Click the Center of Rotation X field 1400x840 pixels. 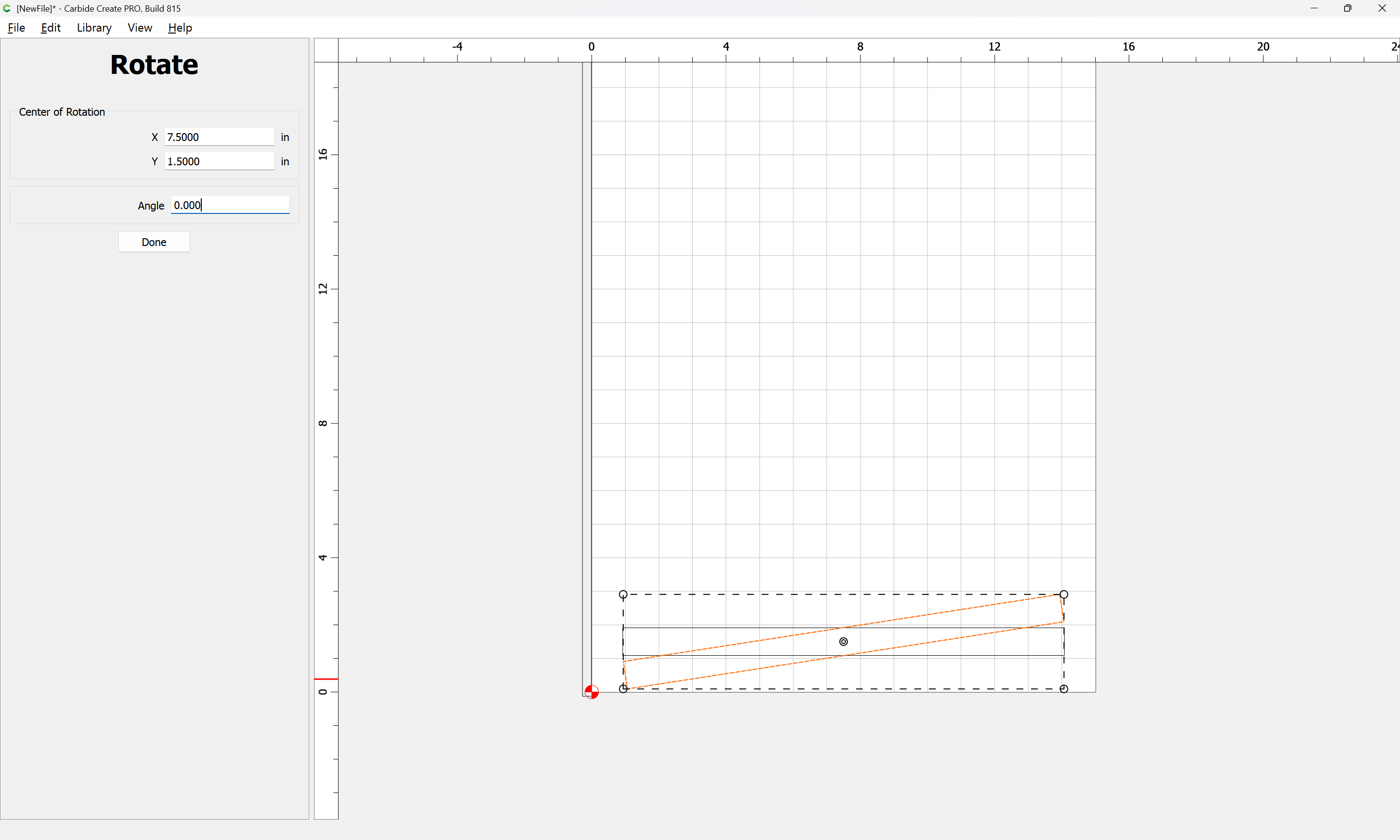coord(220,137)
